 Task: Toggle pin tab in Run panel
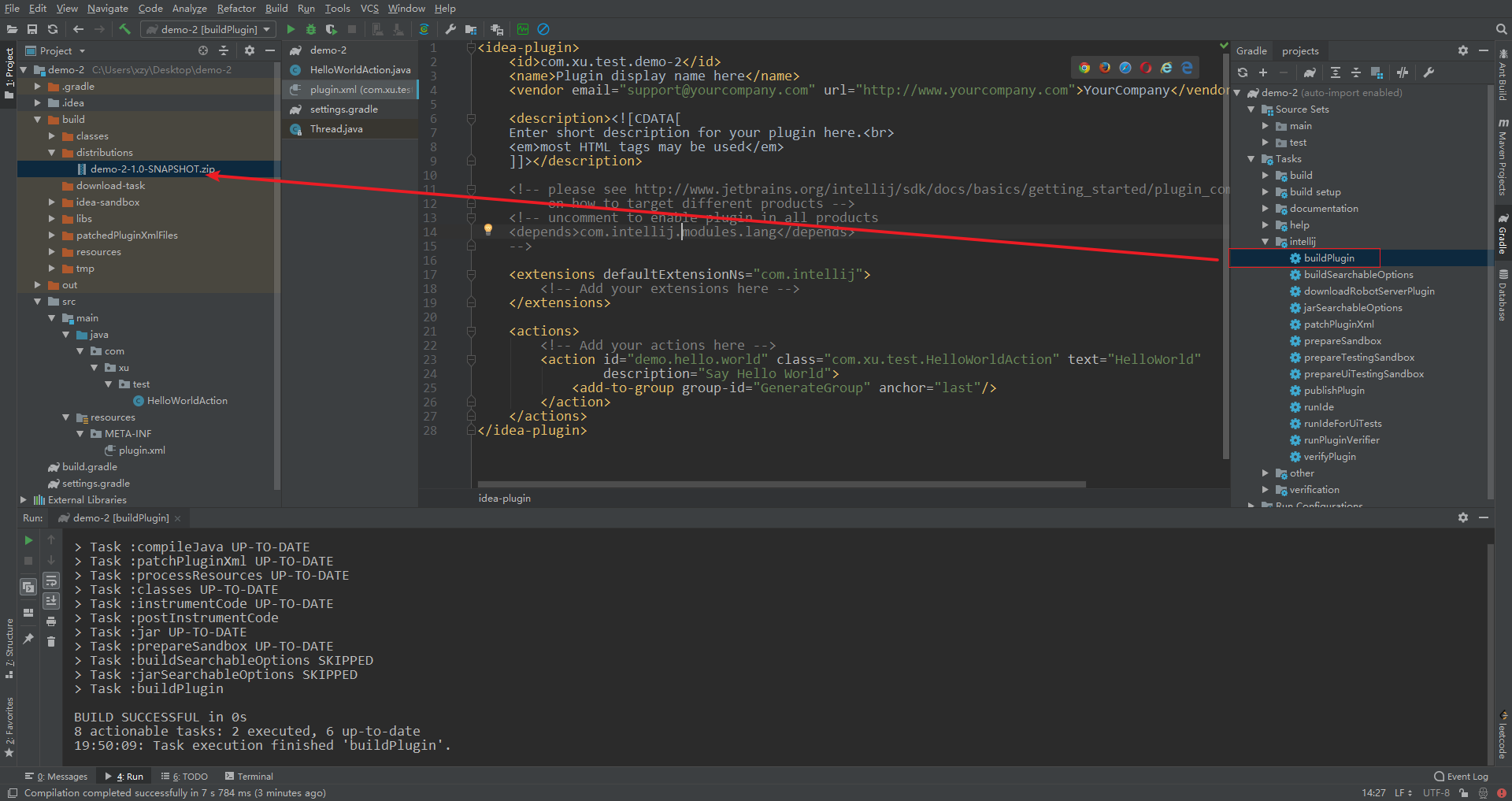(28, 639)
